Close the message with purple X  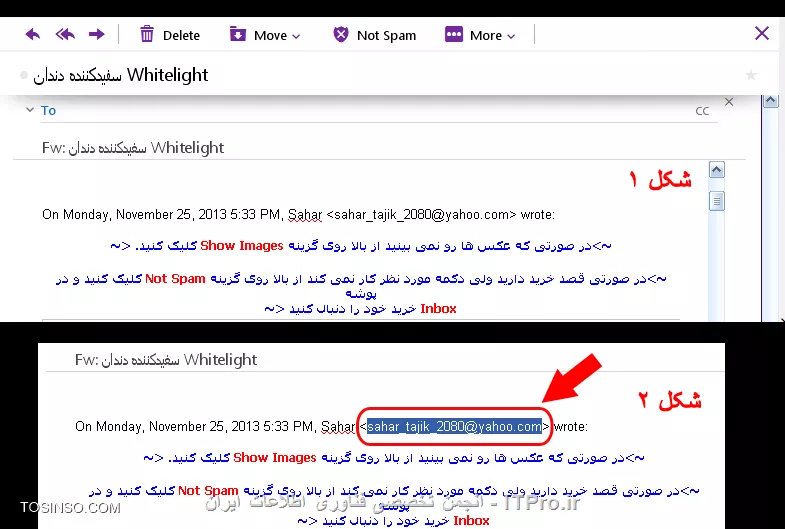tap(762, 34)
